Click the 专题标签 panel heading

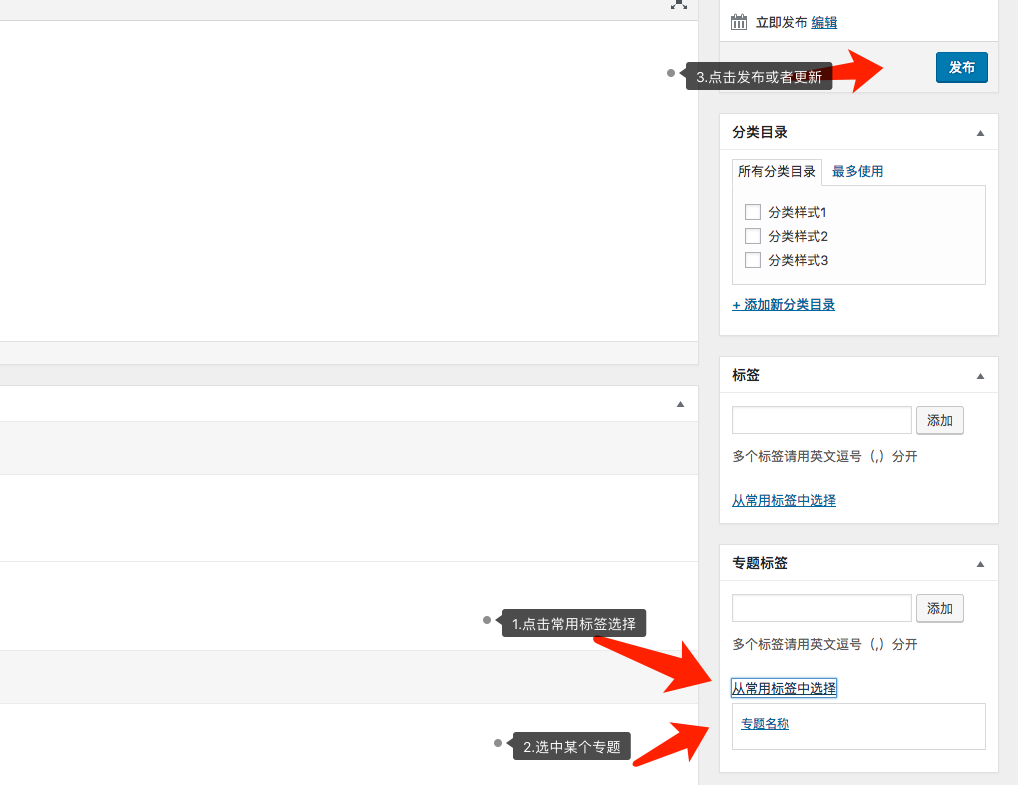[760, 563]
